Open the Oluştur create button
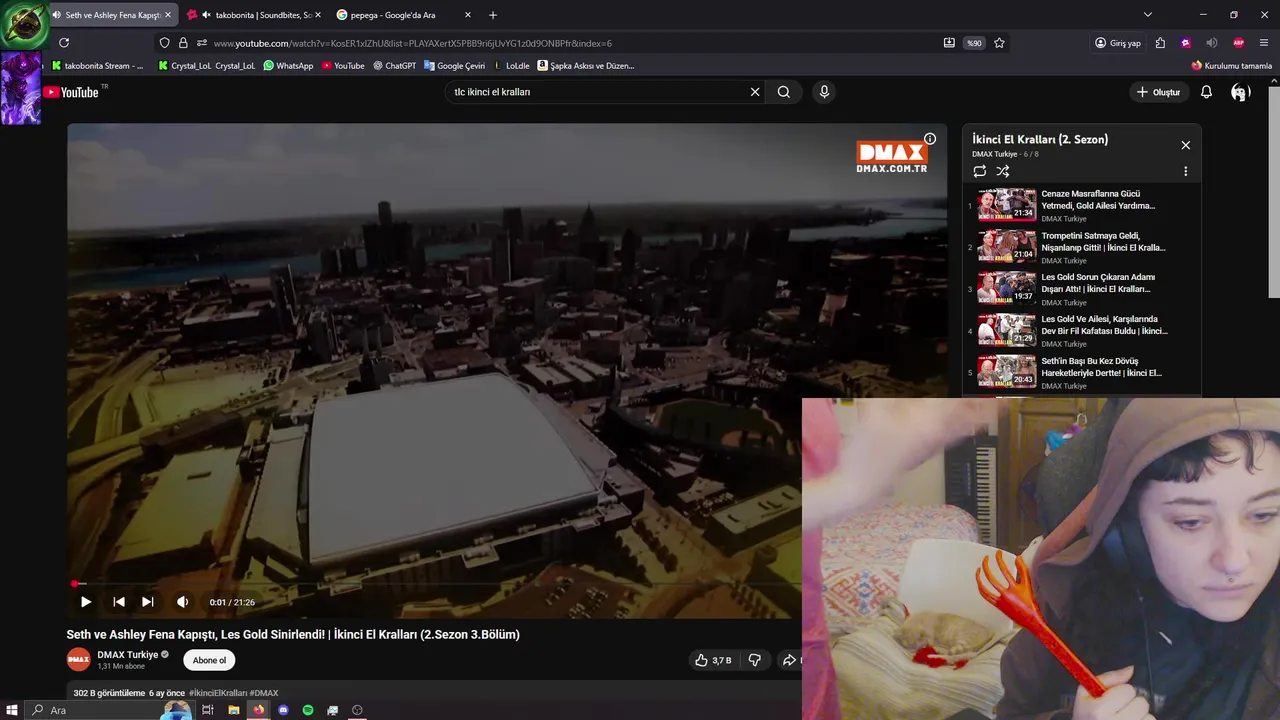Viewport: 1280px width, 720px height. (1158, 92)
